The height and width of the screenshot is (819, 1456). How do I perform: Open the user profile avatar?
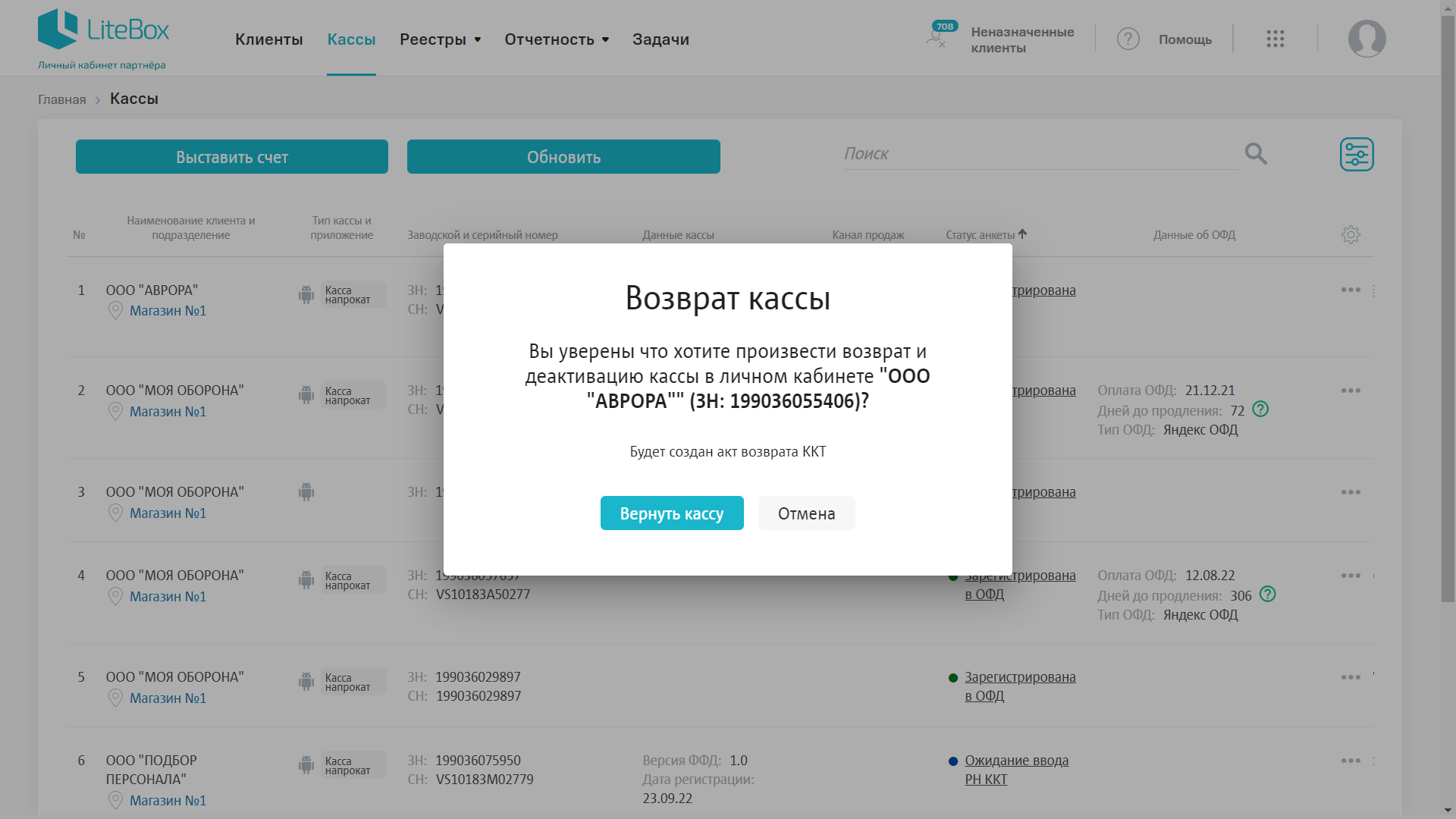(x=1367, y=39)
